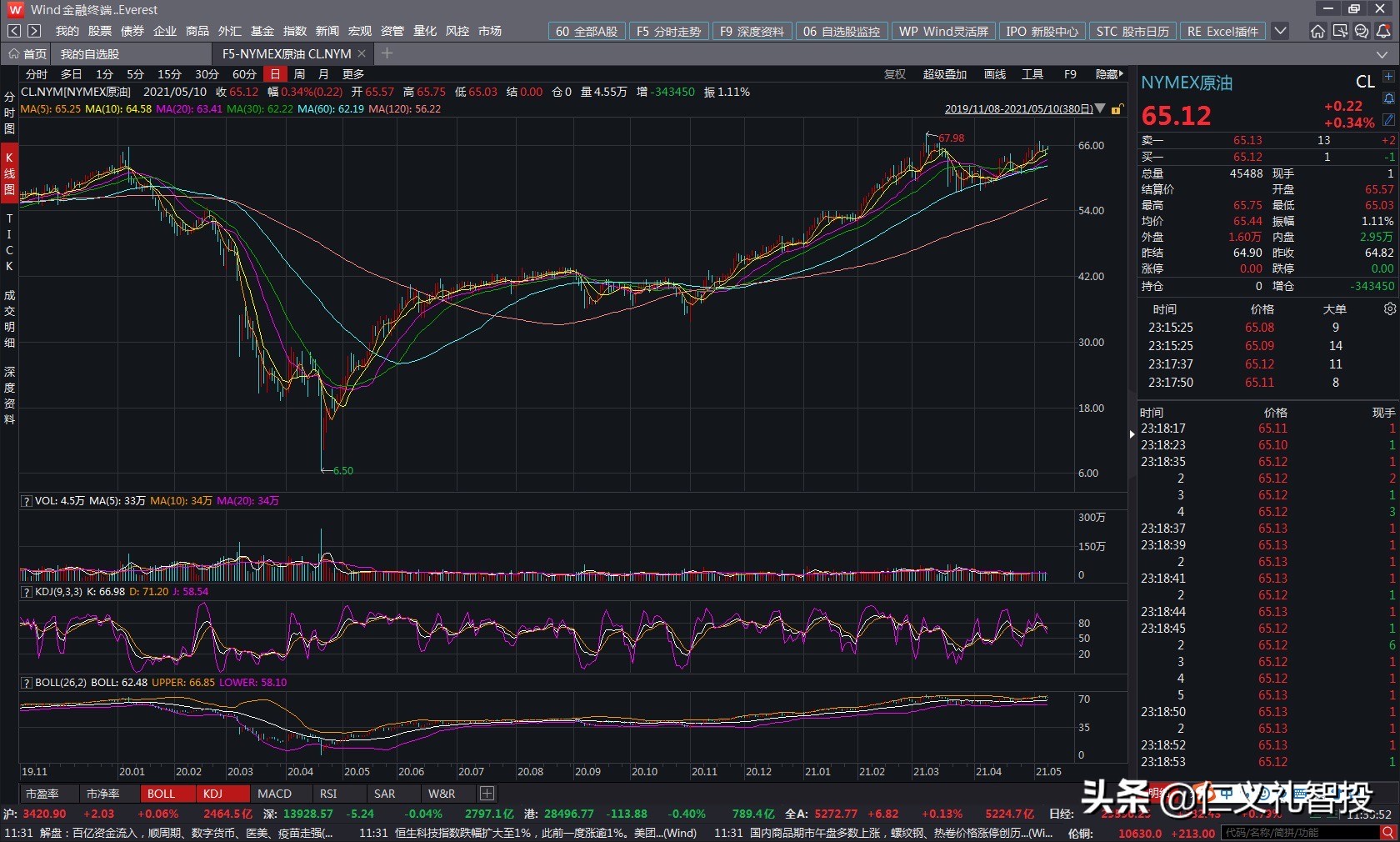The image size is (1400, 842).
Task: Expand the 更多 period options
Action: tap(353, 74)
